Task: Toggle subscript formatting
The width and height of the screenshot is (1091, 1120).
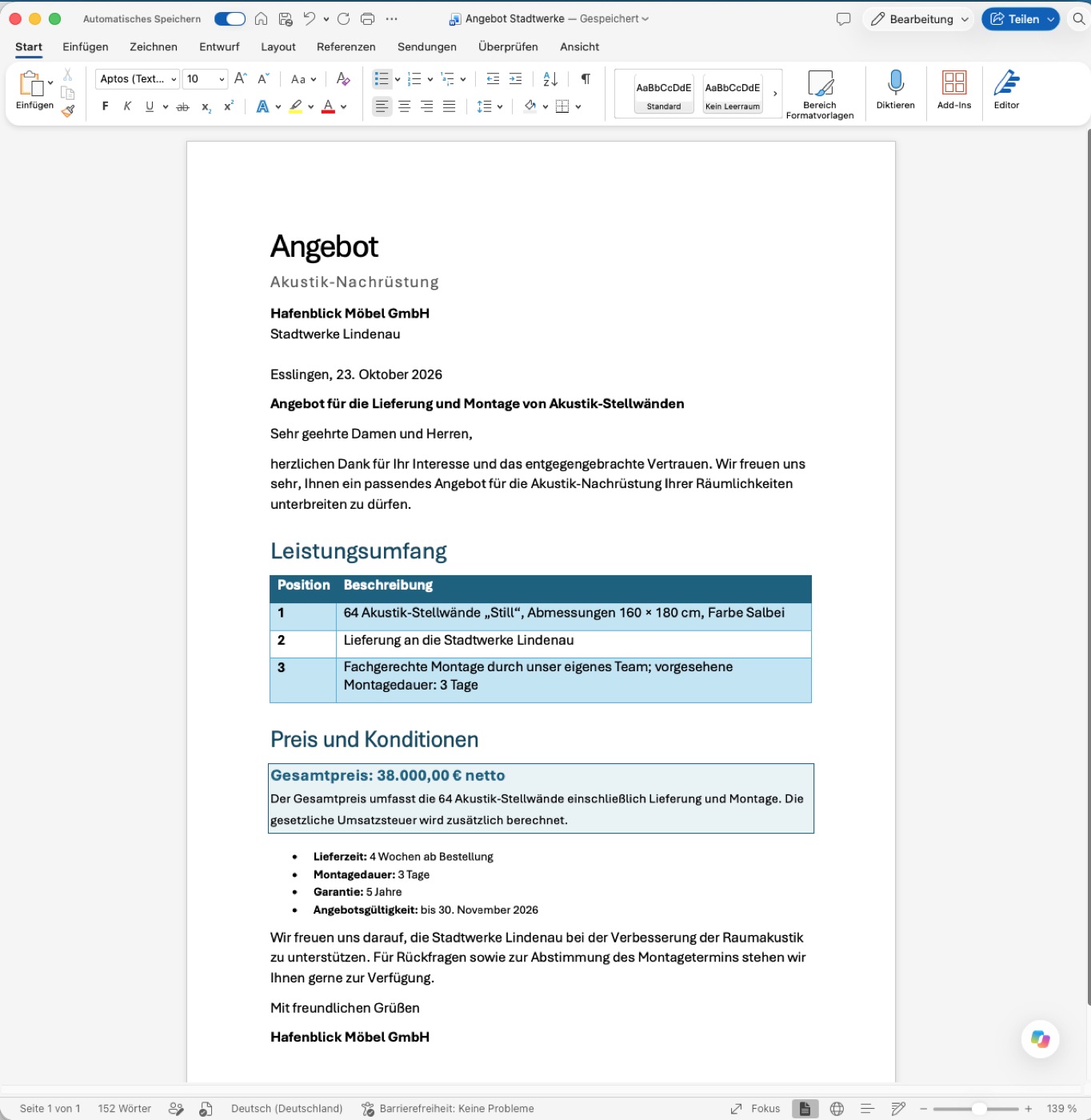Action: tap(206, 106)
